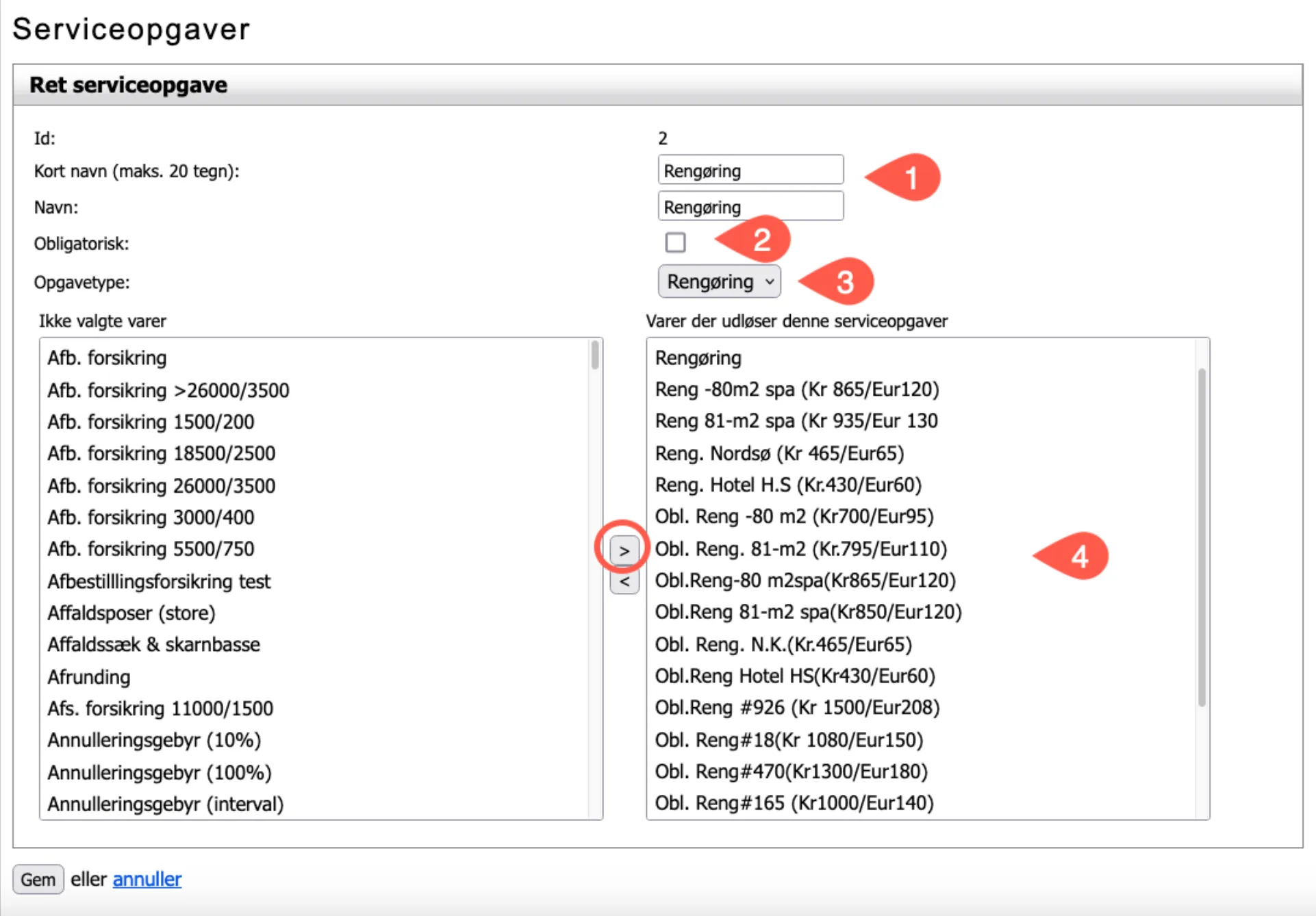The height and width of the screenshot is (916, 1316).
Task: Click the annuller link
Action: pos(147,879)
